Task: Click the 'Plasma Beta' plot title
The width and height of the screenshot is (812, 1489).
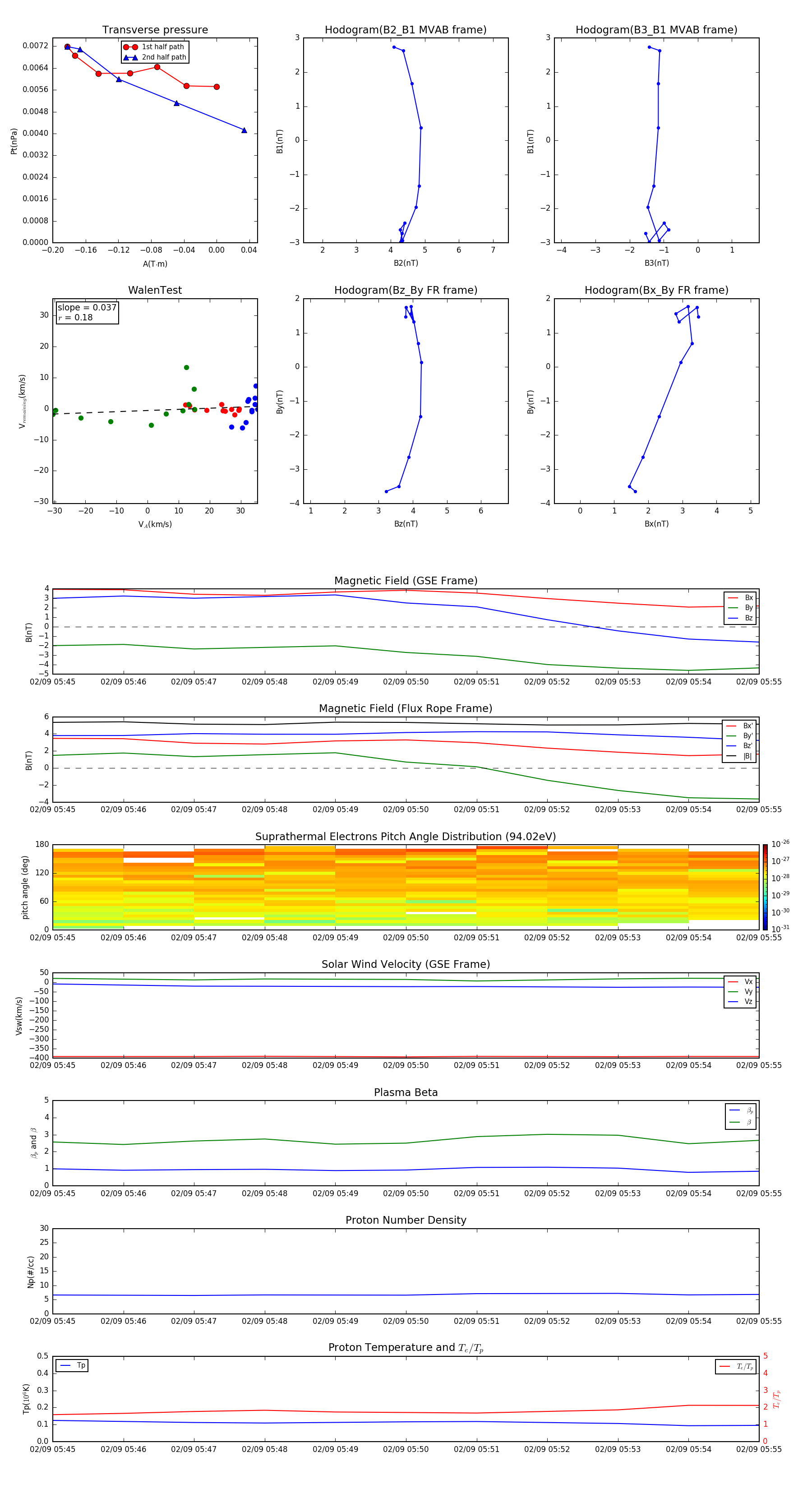Action: click(406, 1092)
